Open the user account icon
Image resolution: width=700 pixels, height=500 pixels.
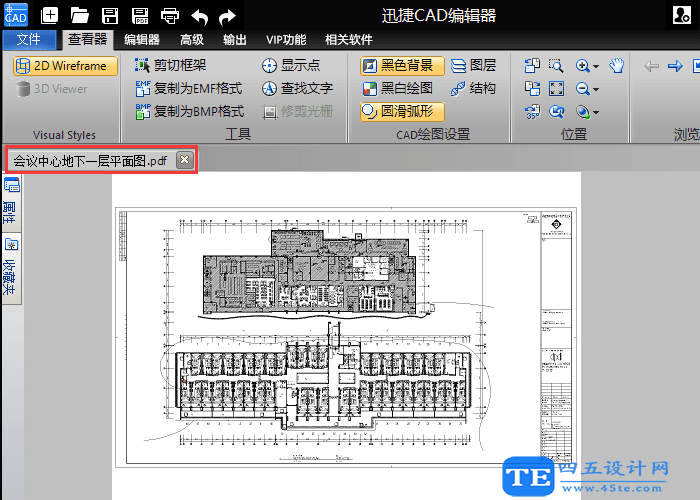682,15
